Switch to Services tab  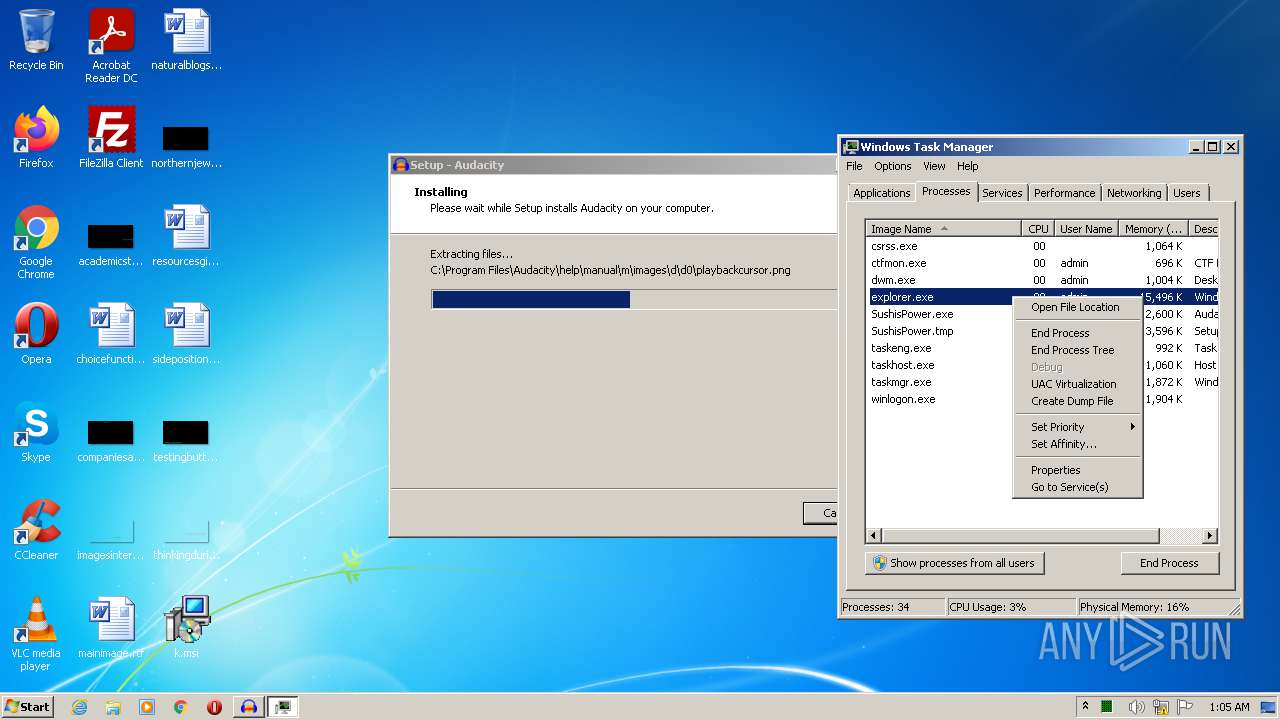coord(1001,193)
